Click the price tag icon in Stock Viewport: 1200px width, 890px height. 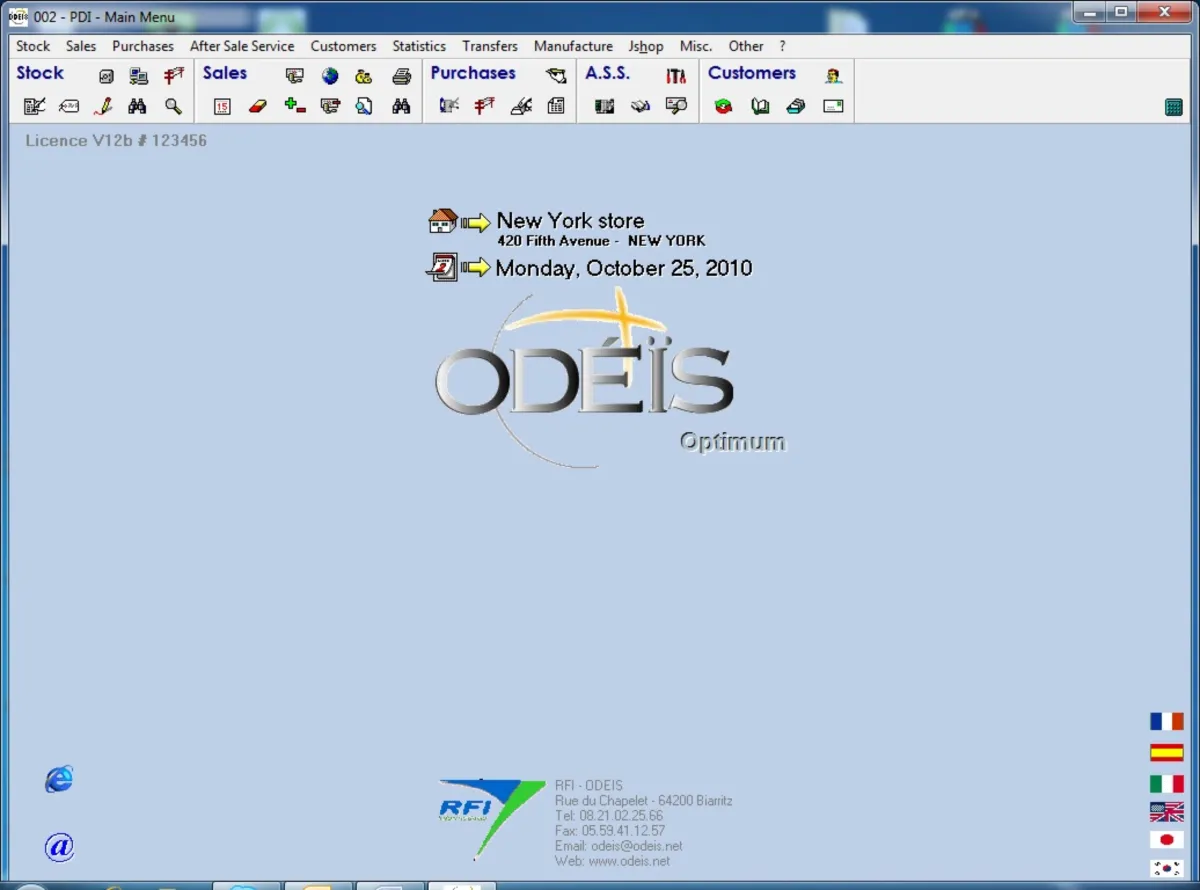tap(69, 106)
